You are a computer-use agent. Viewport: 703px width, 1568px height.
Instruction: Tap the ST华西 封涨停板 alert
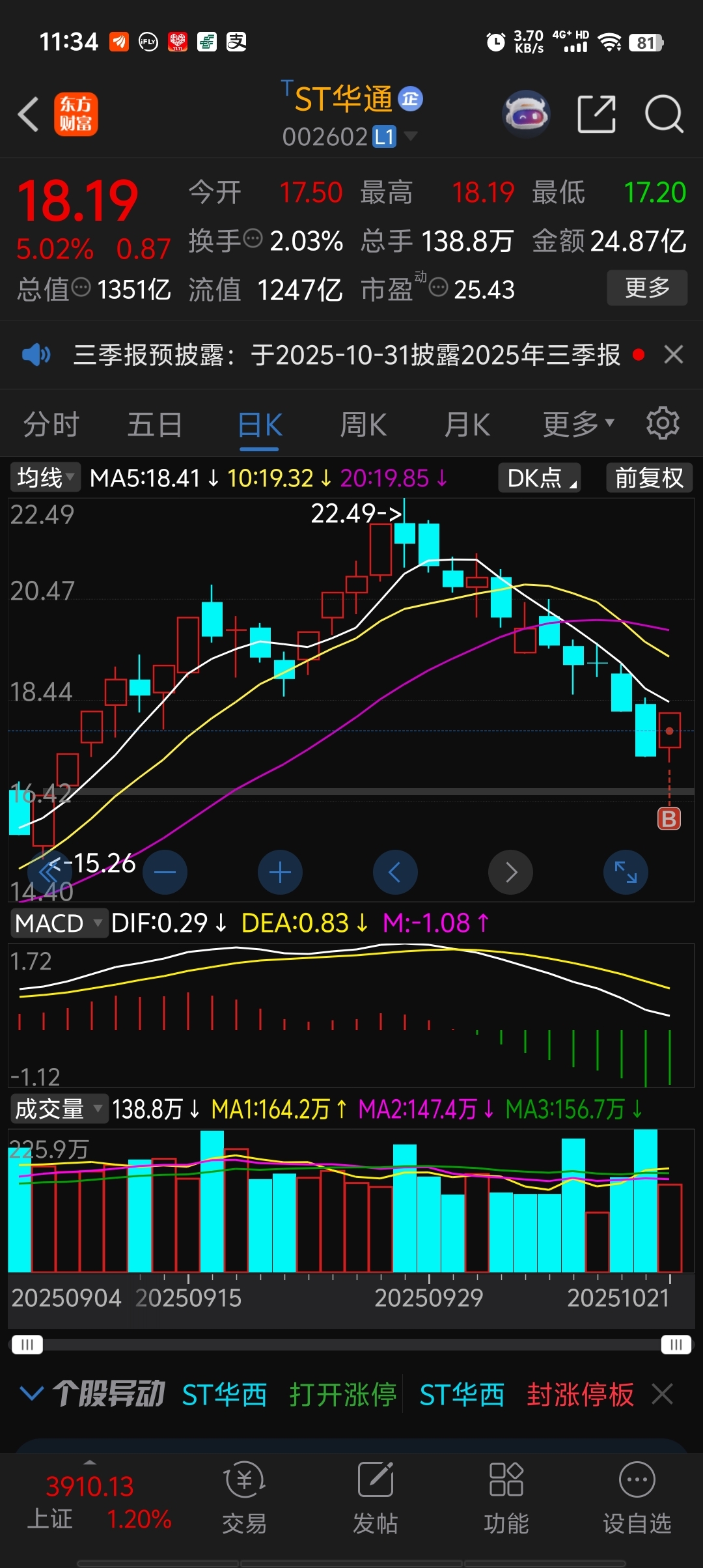pyautogui.click(x=527, y=1394)
